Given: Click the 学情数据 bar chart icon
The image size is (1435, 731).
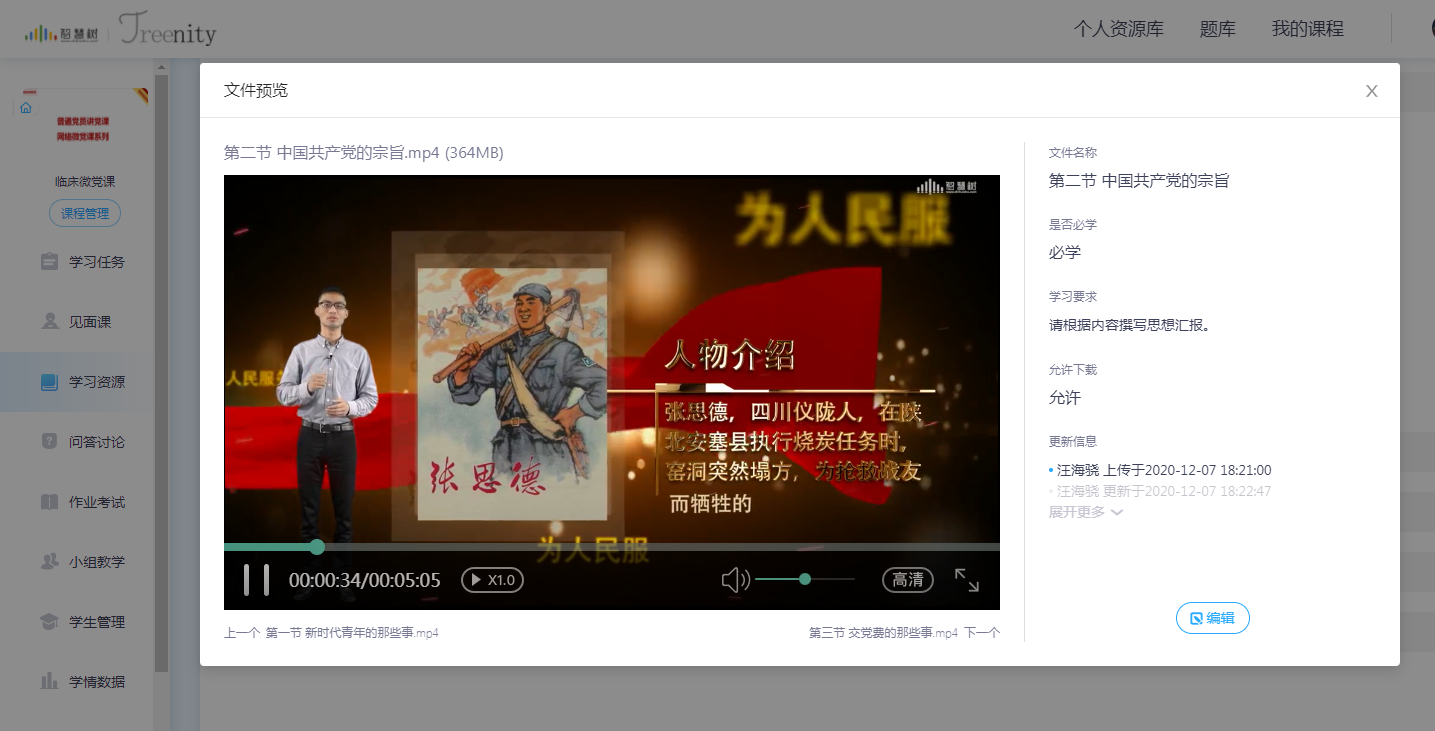Looking at the screenshot, I should 49,681.
